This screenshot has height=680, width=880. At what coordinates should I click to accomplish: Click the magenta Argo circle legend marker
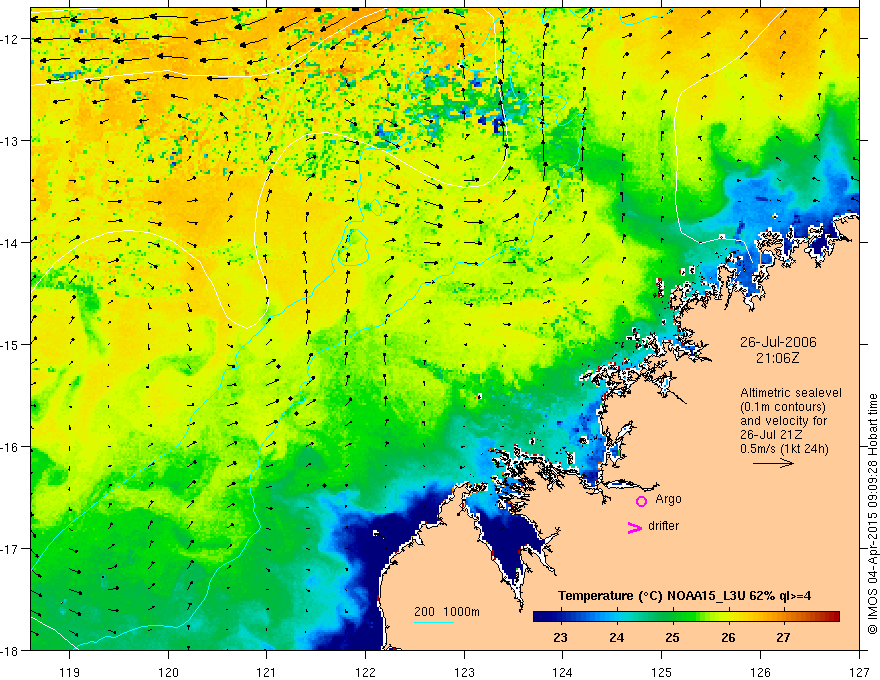point(641,501)
